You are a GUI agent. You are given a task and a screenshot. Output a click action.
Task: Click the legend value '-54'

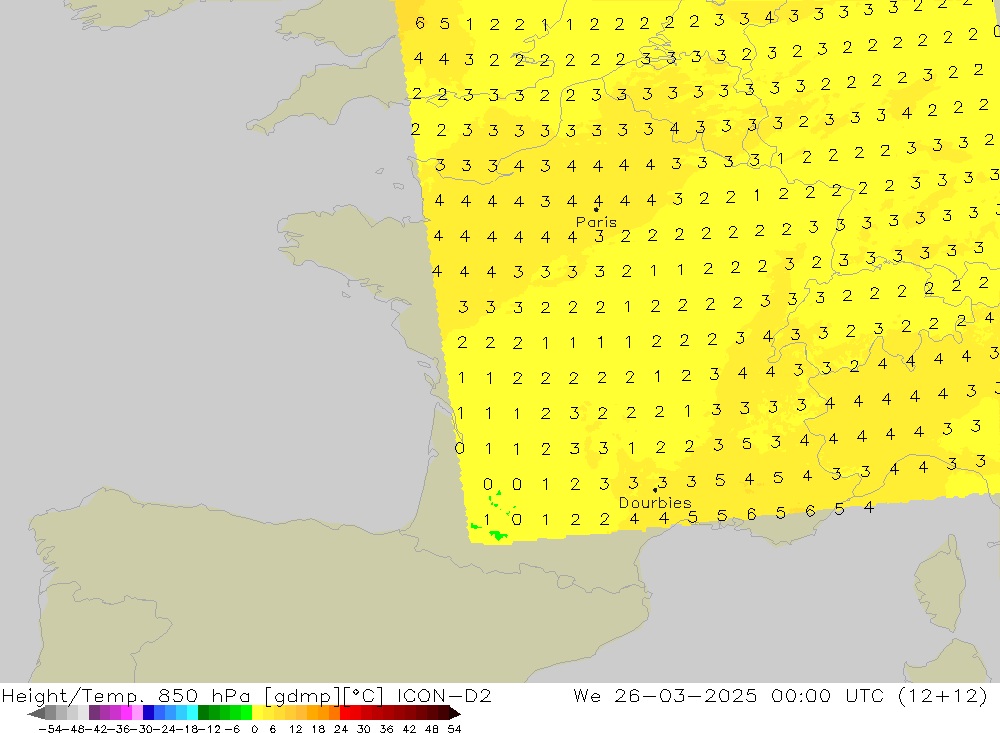[x=50, y=729]
